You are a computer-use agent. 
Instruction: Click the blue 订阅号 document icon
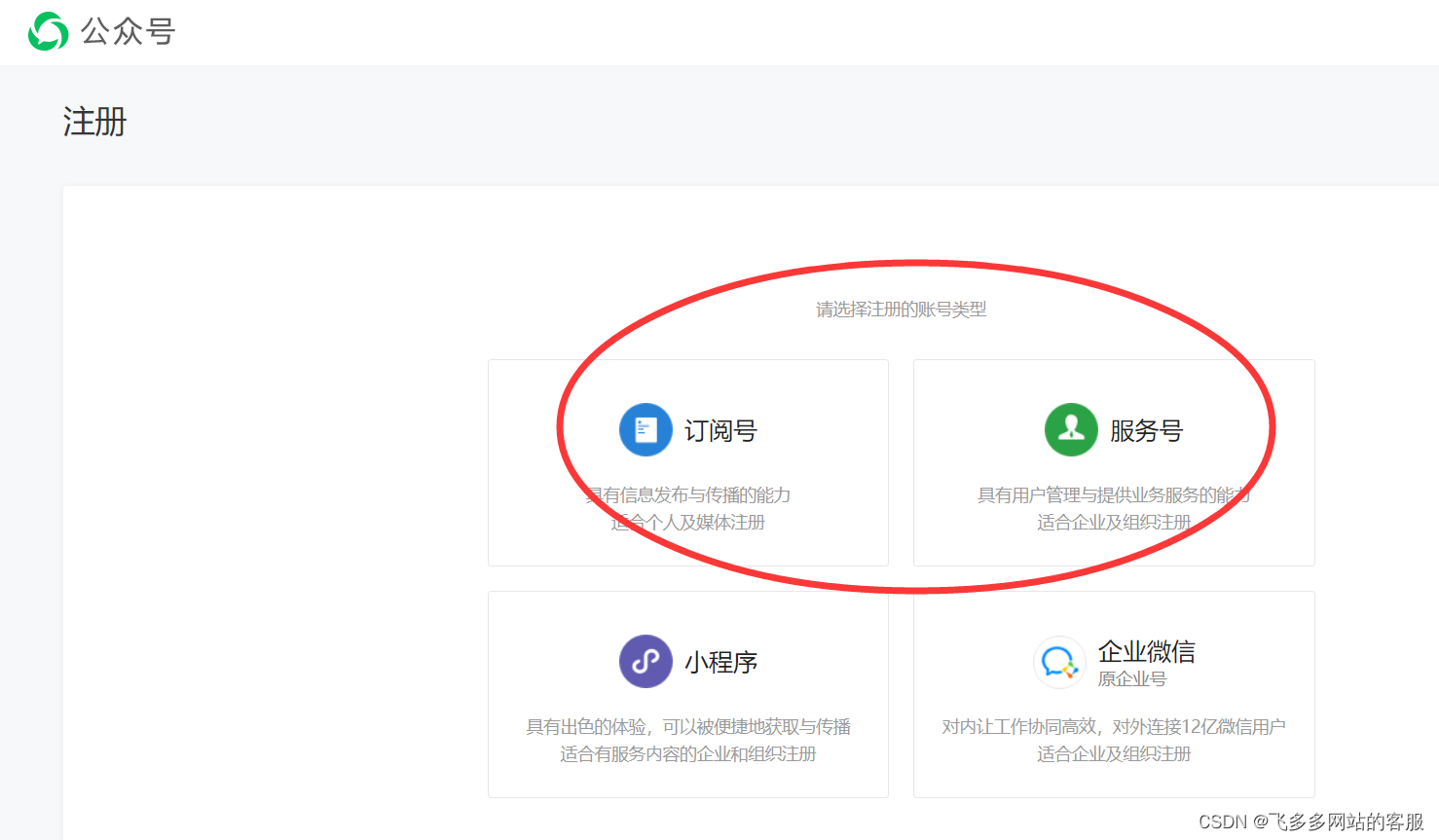[646, 429]
